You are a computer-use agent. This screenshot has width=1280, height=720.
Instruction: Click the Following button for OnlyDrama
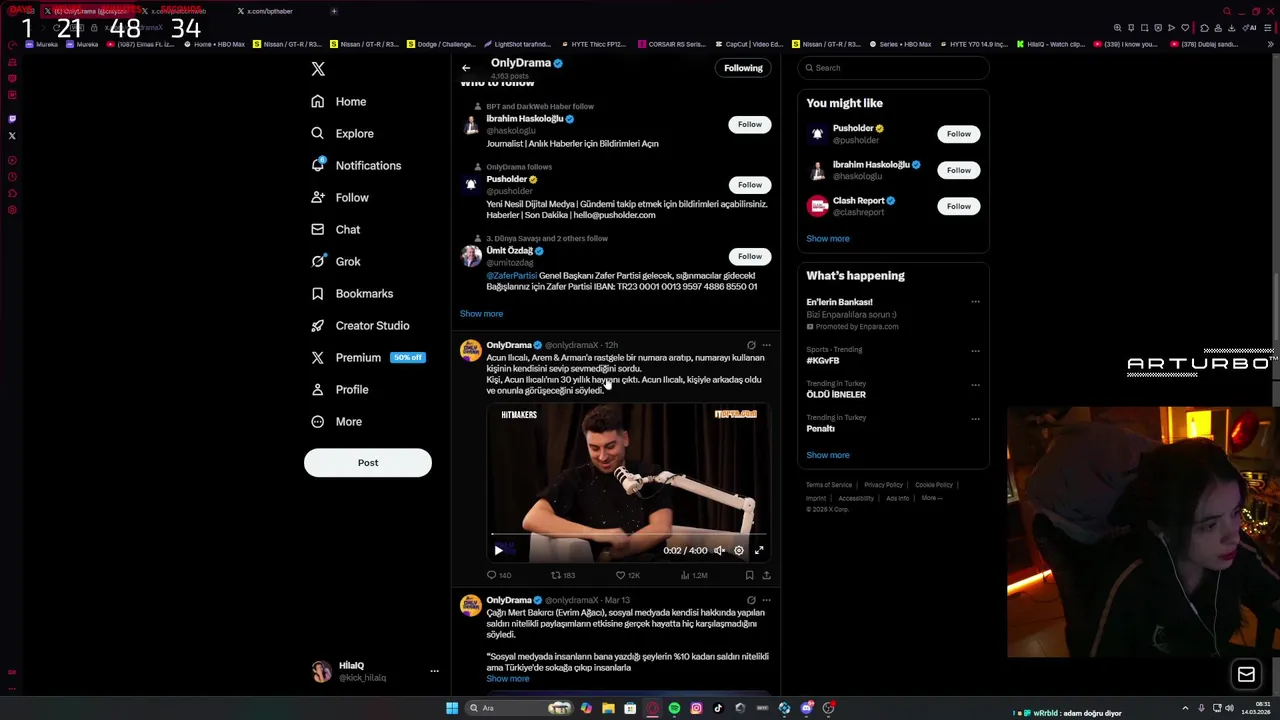tap(743, 68)
